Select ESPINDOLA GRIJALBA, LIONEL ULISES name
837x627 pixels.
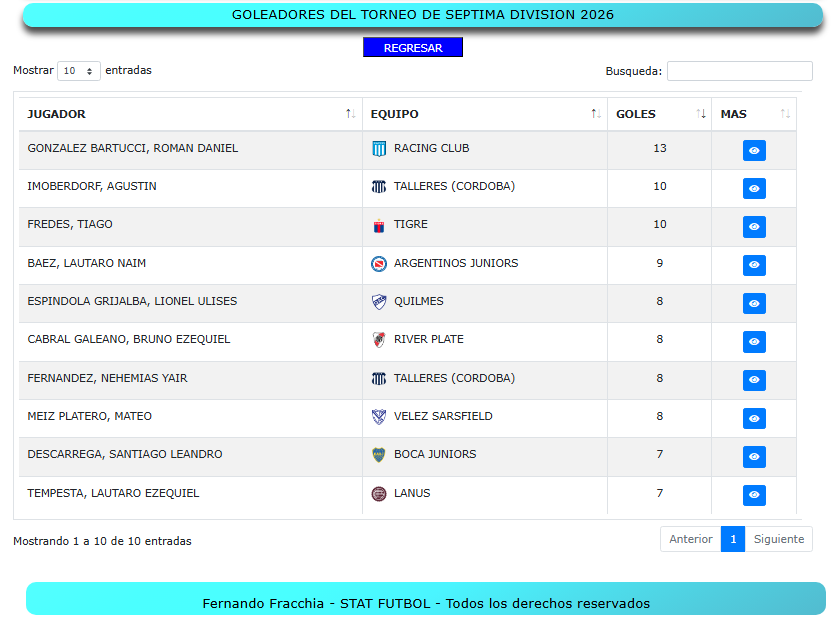coord(132,301)
